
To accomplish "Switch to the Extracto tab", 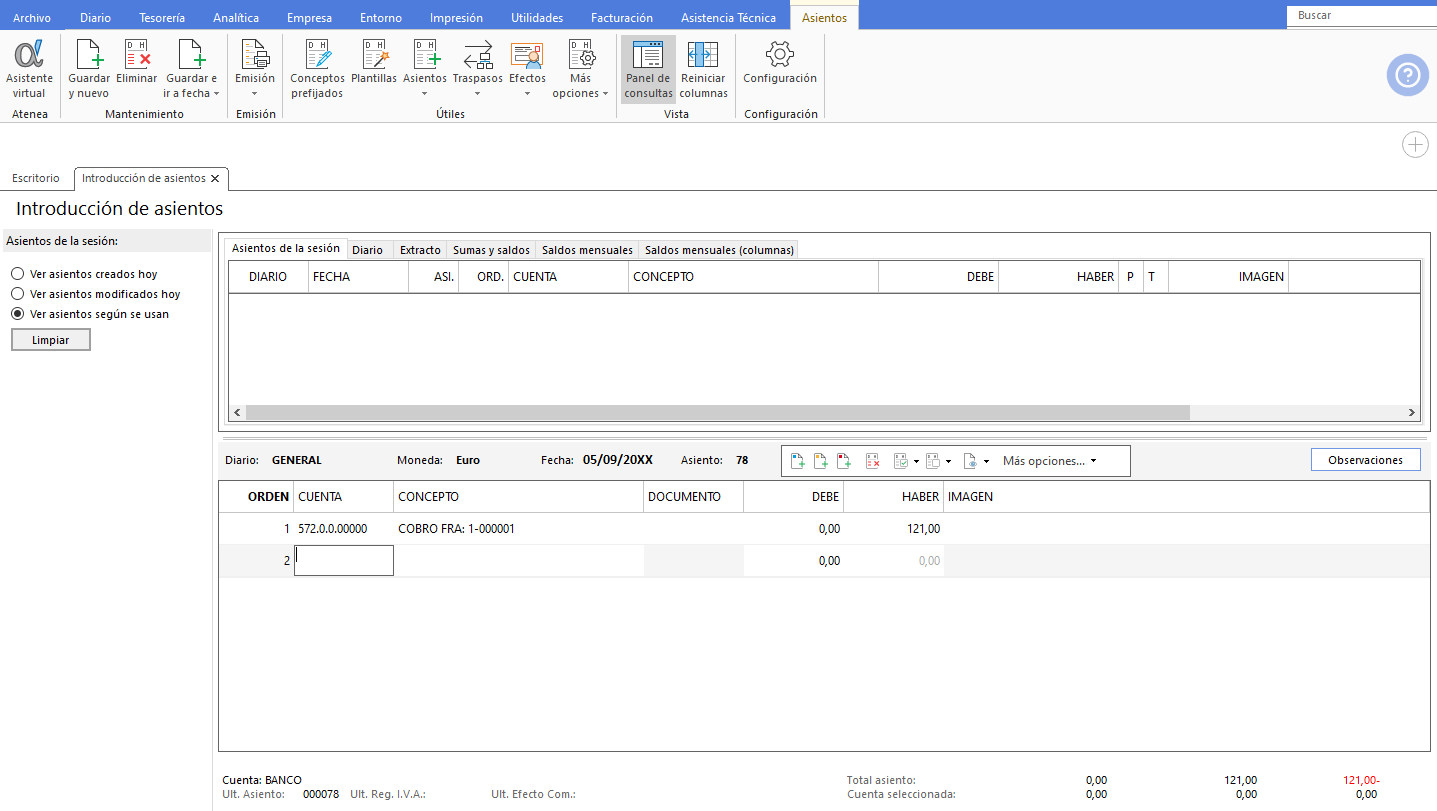I will [420, 250].
